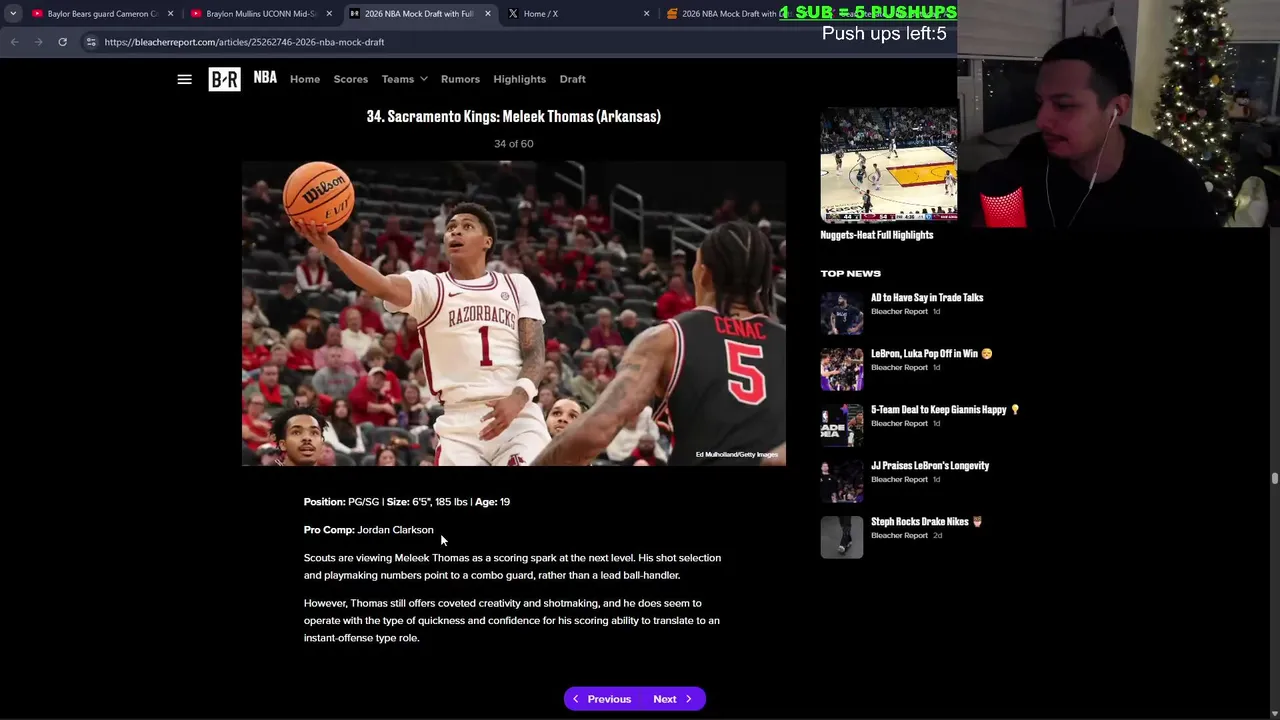
Task: Click the Giannis 5-team deal thumbnail
Action: coord(842,425)
